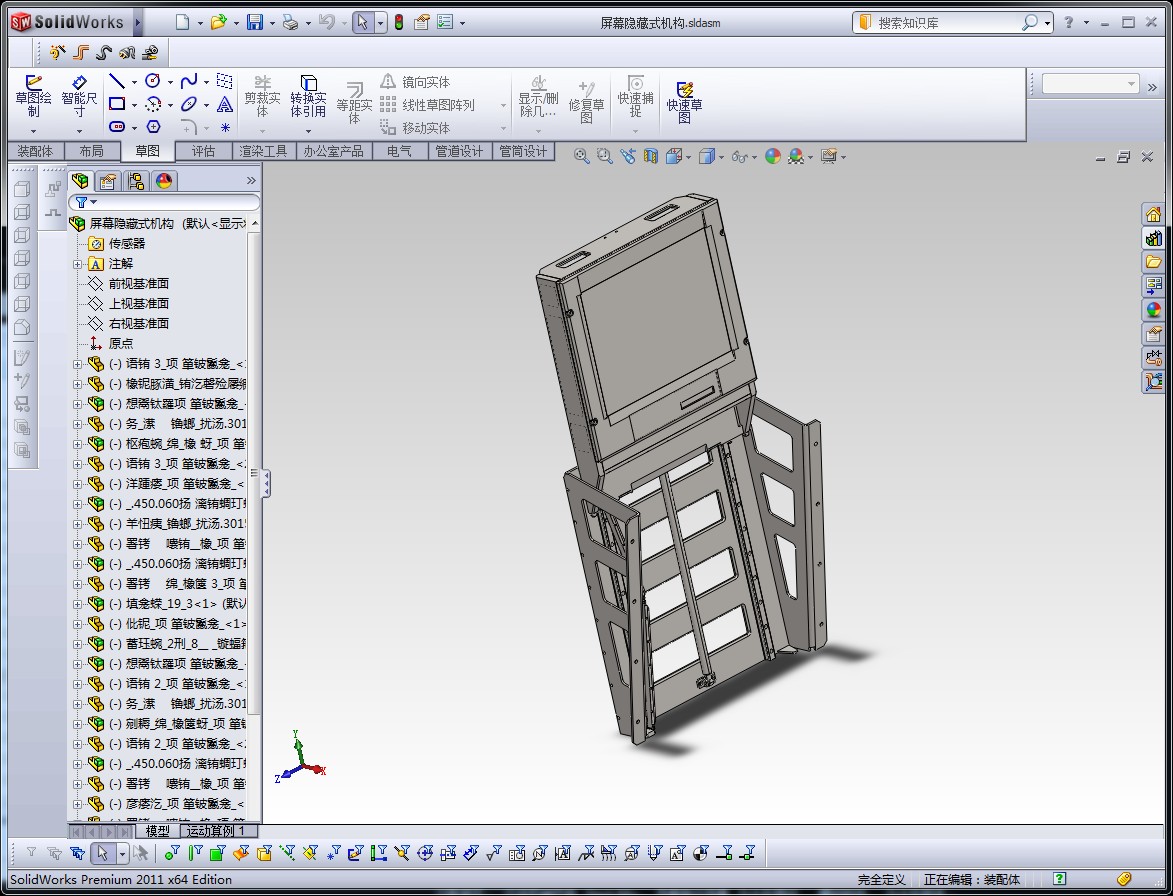Toggle the filter vertices icon
The height and width of the screenshot is (896, 1173).
click(172, 853)
